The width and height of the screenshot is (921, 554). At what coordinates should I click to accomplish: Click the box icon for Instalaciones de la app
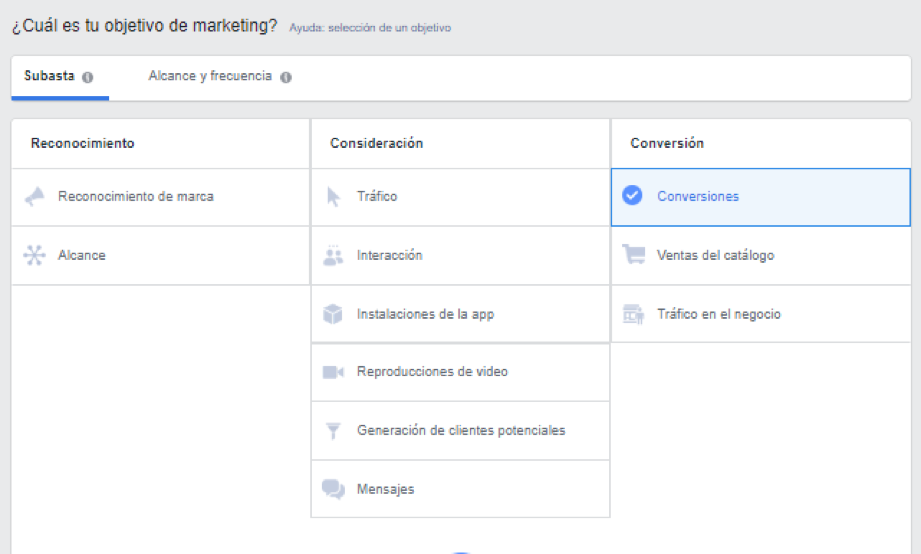[x=332, y=314]
